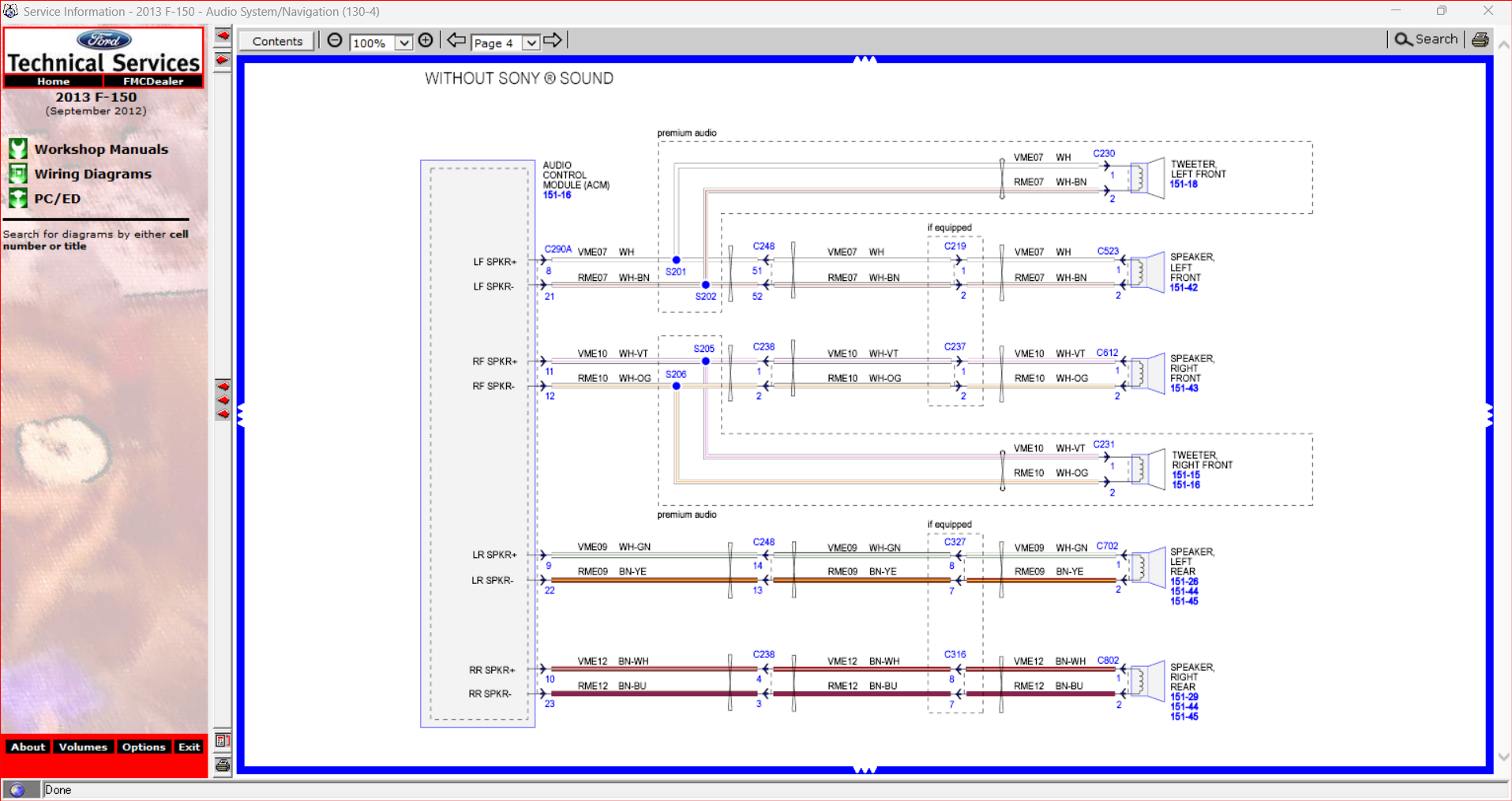Click the zoom in plus icon

[426, 40]
